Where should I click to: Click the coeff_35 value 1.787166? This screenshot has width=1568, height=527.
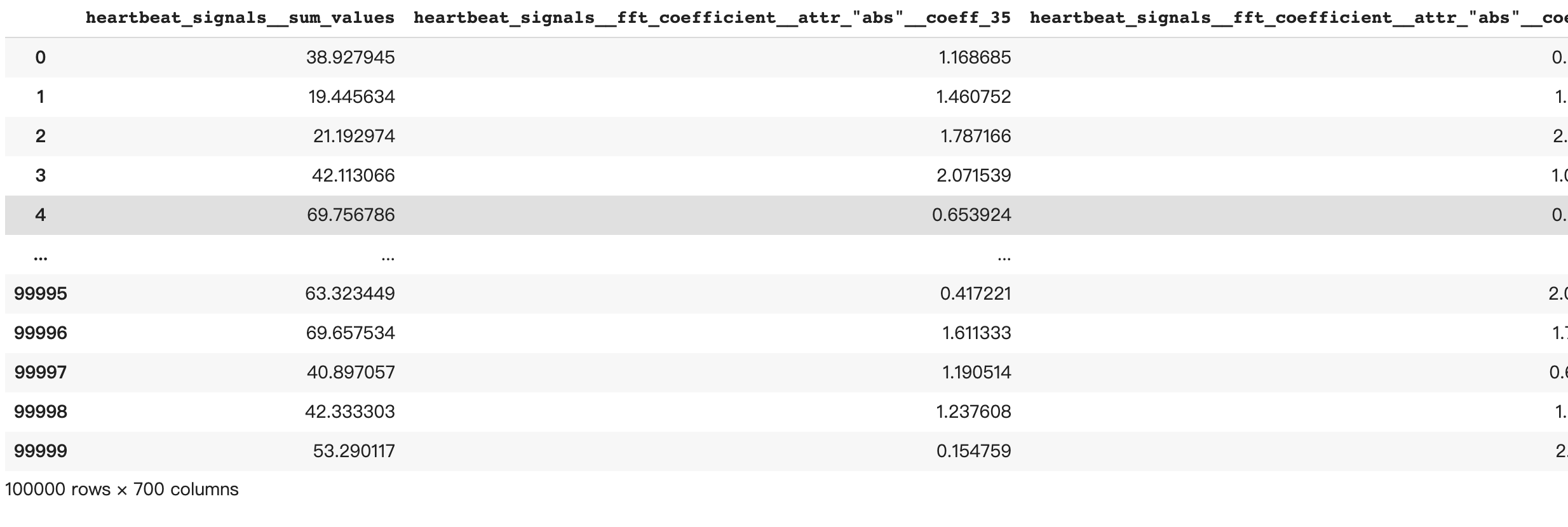click(975, 136)
